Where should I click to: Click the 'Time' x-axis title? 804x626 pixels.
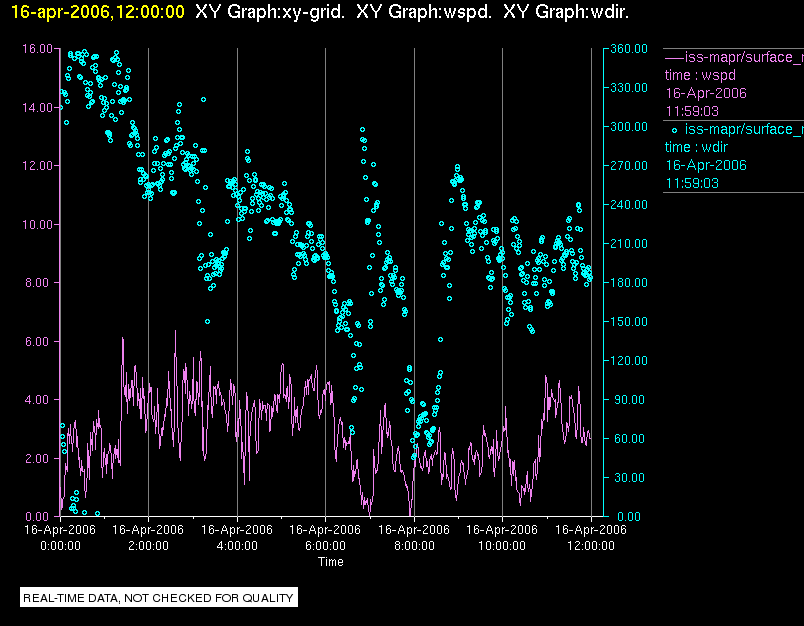pyautogui.click(x=331, y=562)
